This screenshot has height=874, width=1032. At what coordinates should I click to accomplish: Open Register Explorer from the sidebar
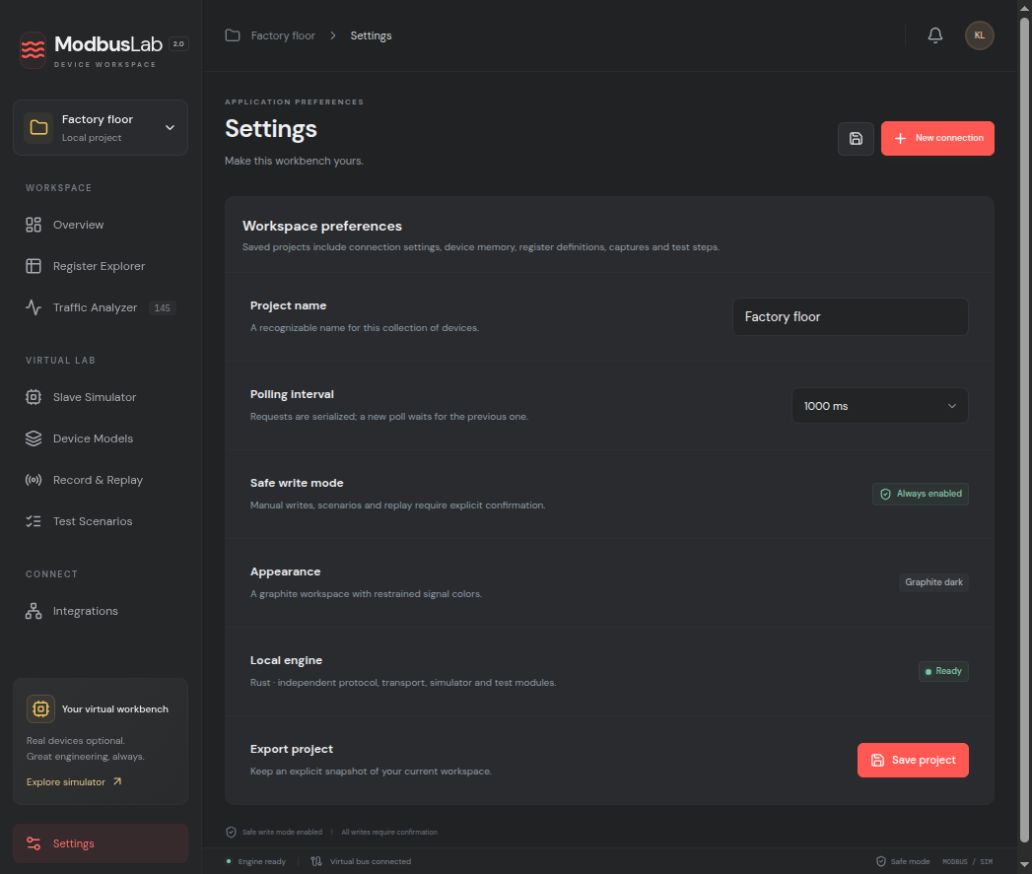point(100,266)
